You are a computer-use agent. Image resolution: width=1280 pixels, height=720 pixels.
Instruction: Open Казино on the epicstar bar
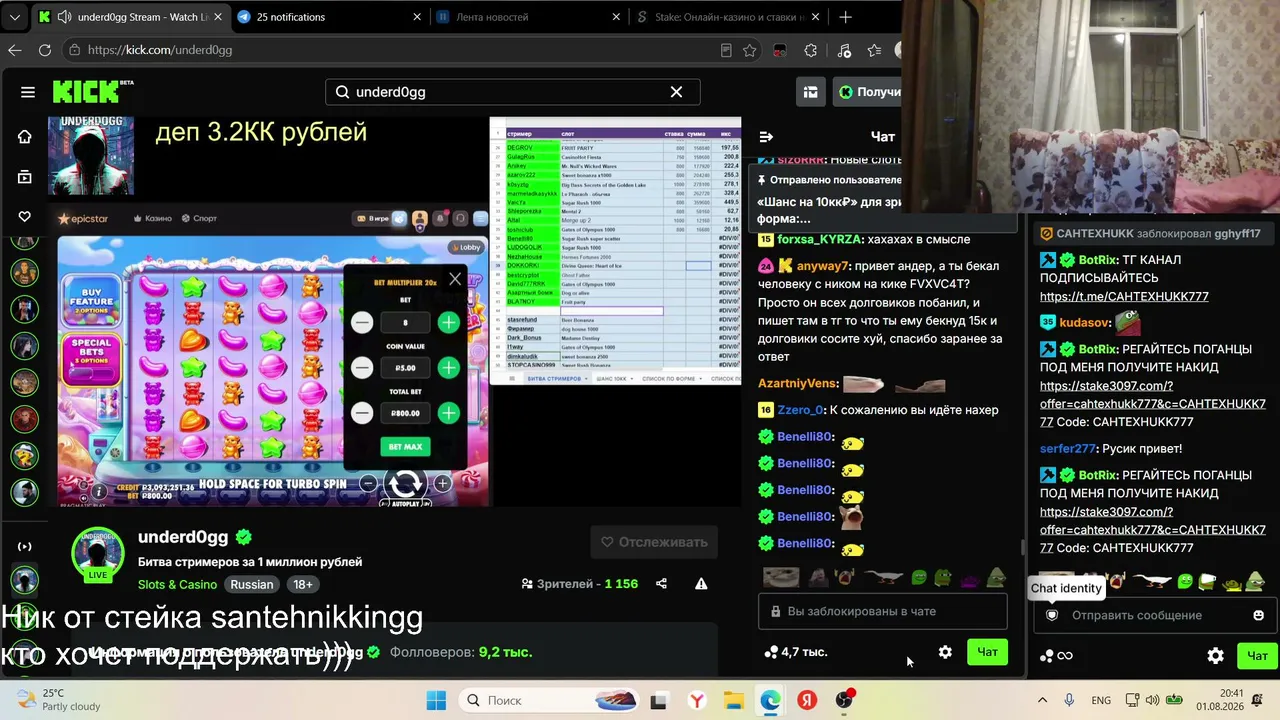point(153,218)
